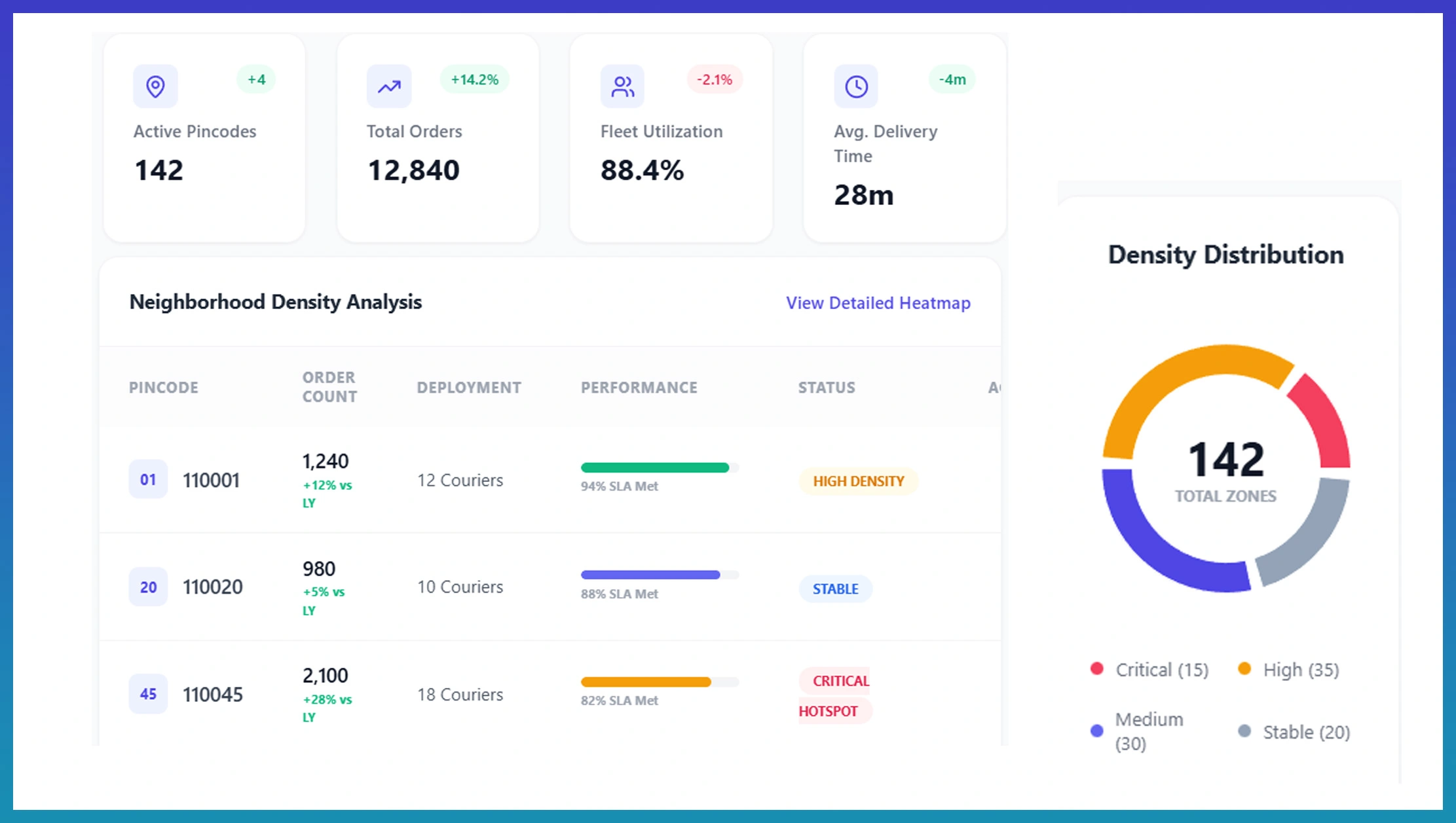This screenshot has width=1456, height=823.
Task: Click the Total Orders trending arrow icon
Action: click(x=389, y=86)
